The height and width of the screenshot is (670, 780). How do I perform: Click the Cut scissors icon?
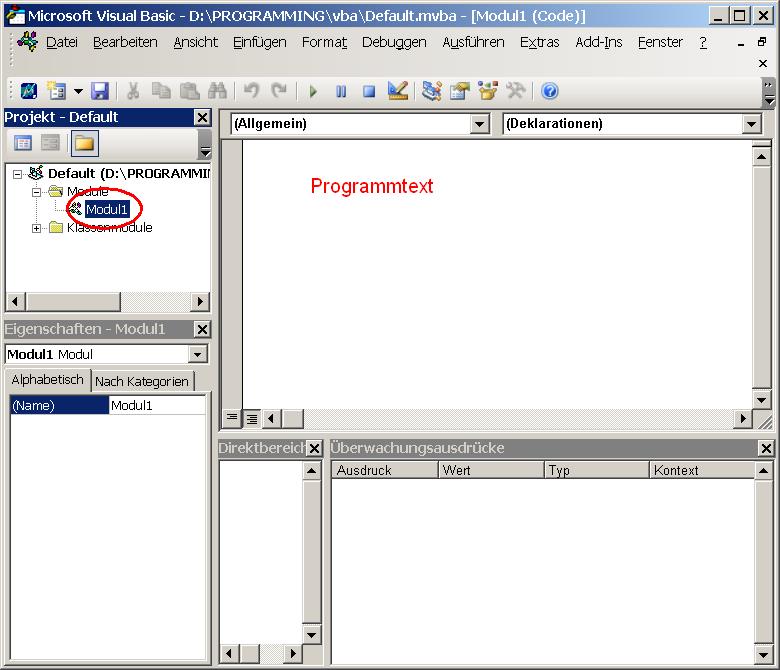tap(133, 91)
